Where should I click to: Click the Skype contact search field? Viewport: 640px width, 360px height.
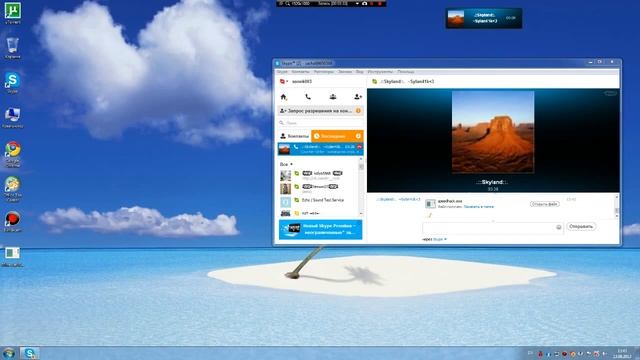coord(320,123)
